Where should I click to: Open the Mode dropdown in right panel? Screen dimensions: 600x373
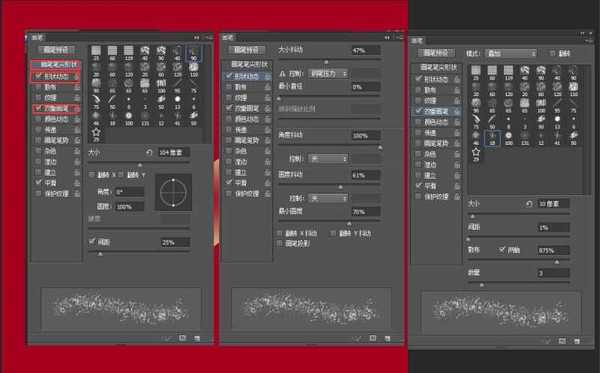(511, 53)
